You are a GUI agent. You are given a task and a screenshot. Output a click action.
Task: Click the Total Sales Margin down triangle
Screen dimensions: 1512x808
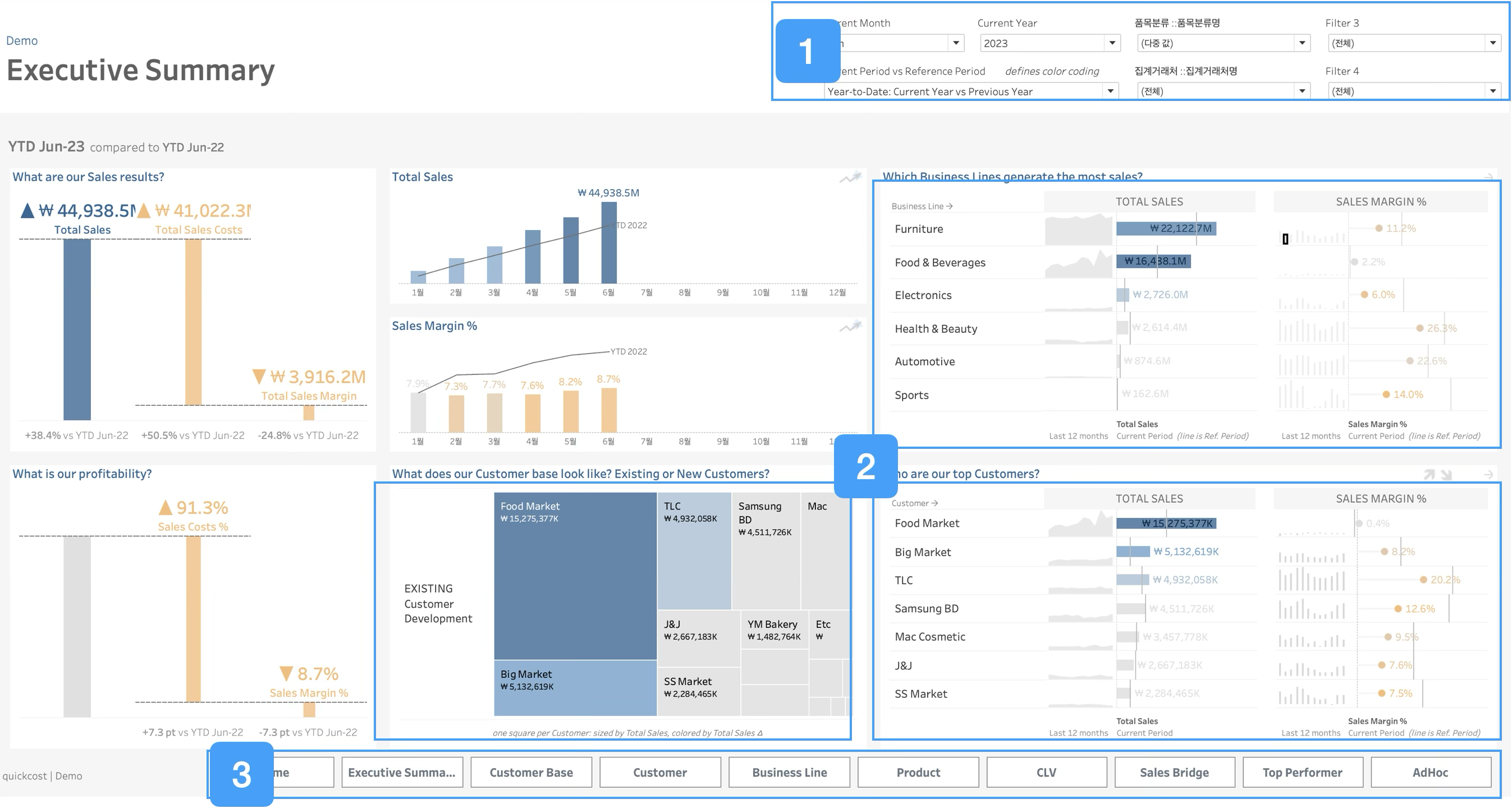(259, 377)
